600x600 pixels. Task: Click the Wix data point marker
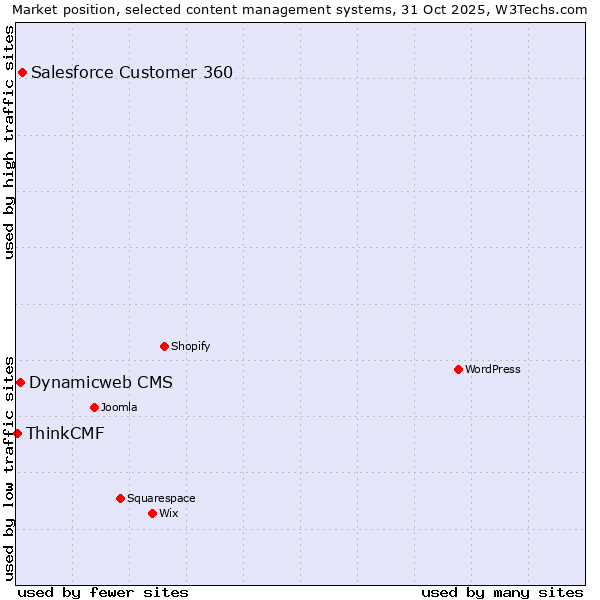[x=152, y=513]
